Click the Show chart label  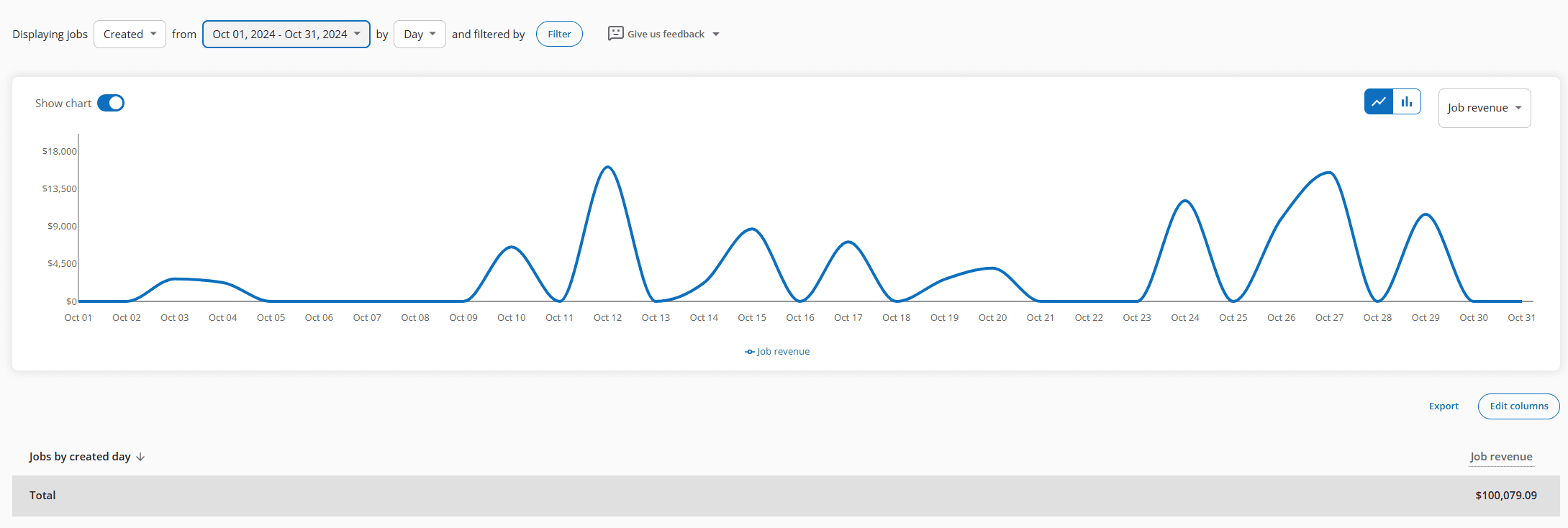63,104
